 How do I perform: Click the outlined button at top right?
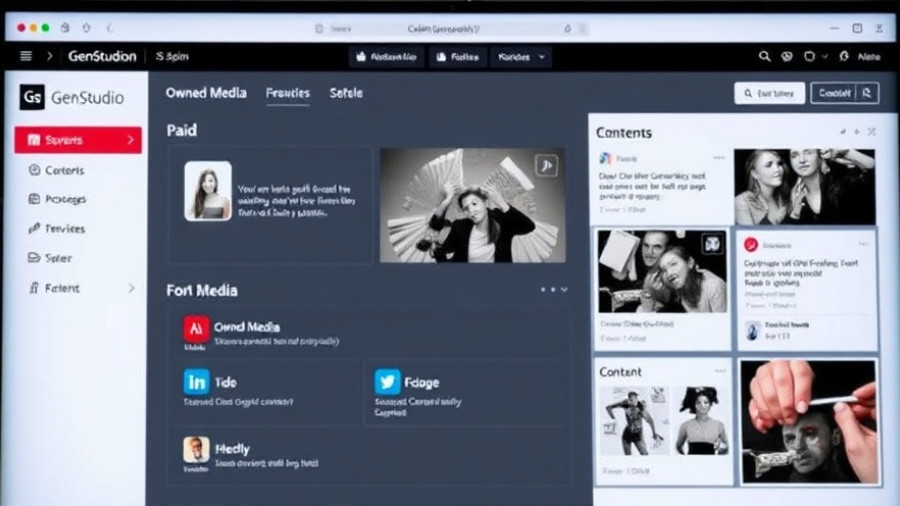pyautogui.click(x=844, y=93)
